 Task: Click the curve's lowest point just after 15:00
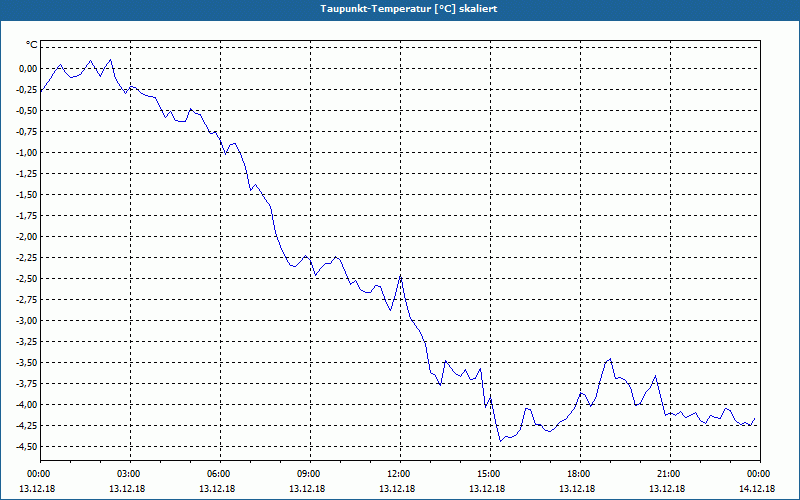pos(501,441)
